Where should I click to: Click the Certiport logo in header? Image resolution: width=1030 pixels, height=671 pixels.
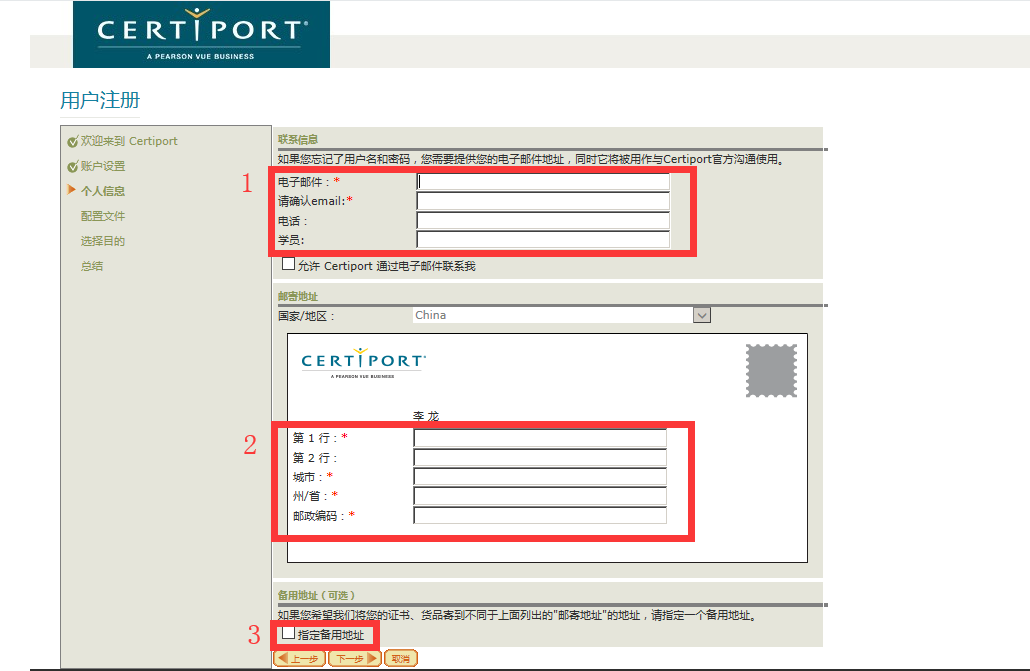tap(201, 34)
